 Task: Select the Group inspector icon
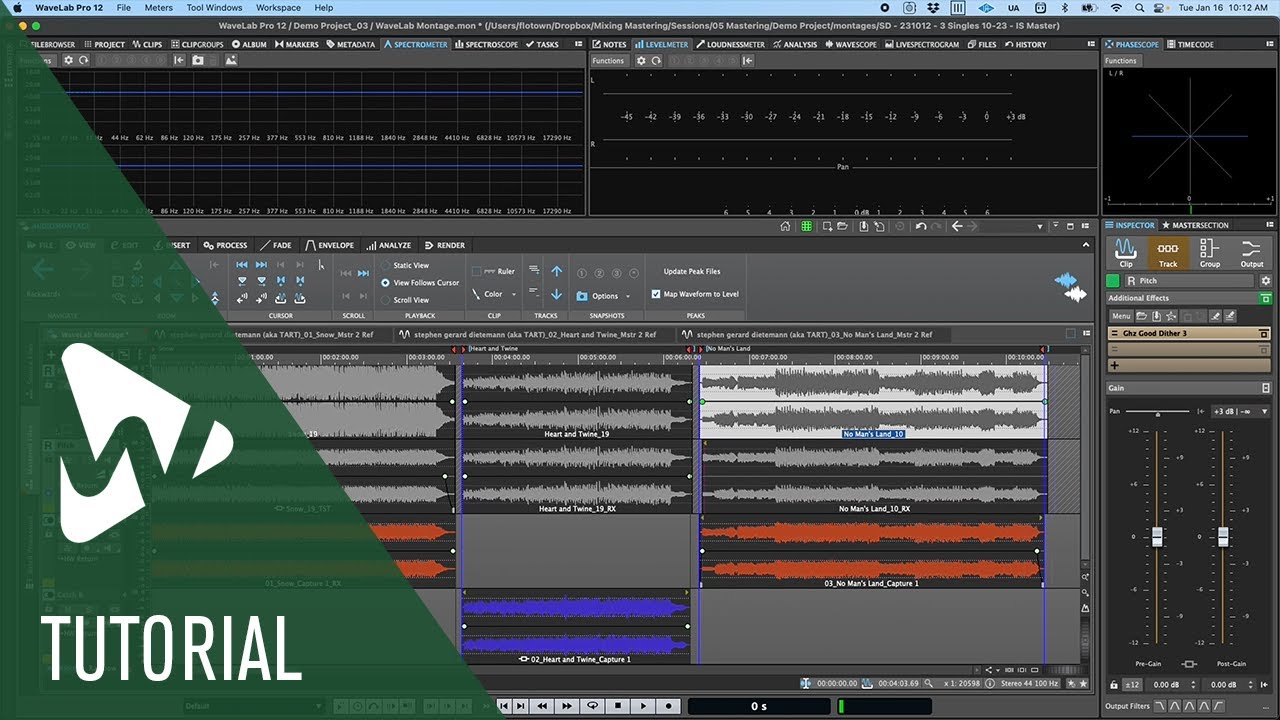1209,252
